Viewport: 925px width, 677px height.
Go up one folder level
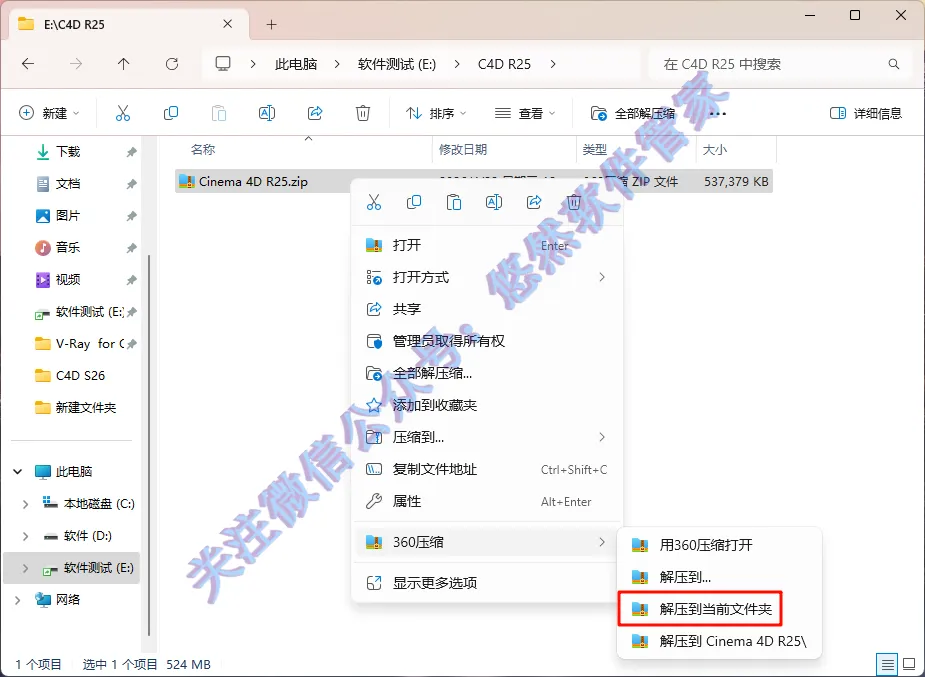point(123,64)
